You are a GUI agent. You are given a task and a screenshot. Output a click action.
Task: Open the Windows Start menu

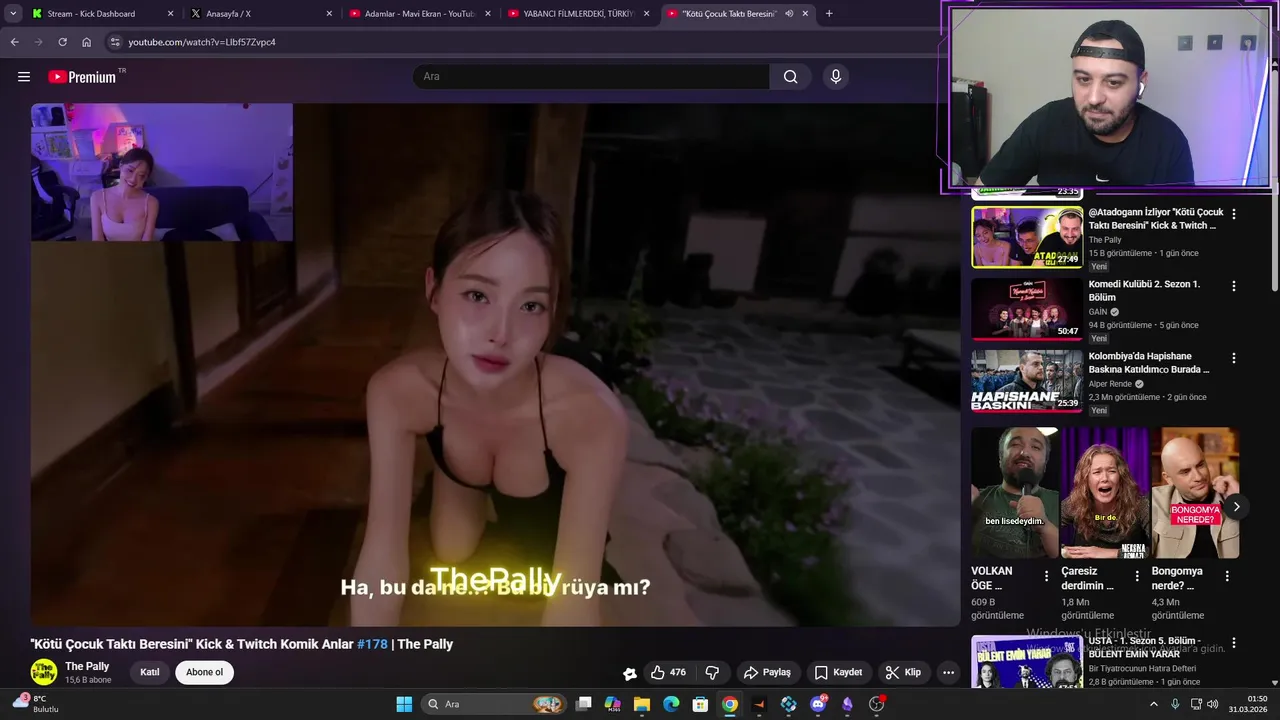[404, 704]
